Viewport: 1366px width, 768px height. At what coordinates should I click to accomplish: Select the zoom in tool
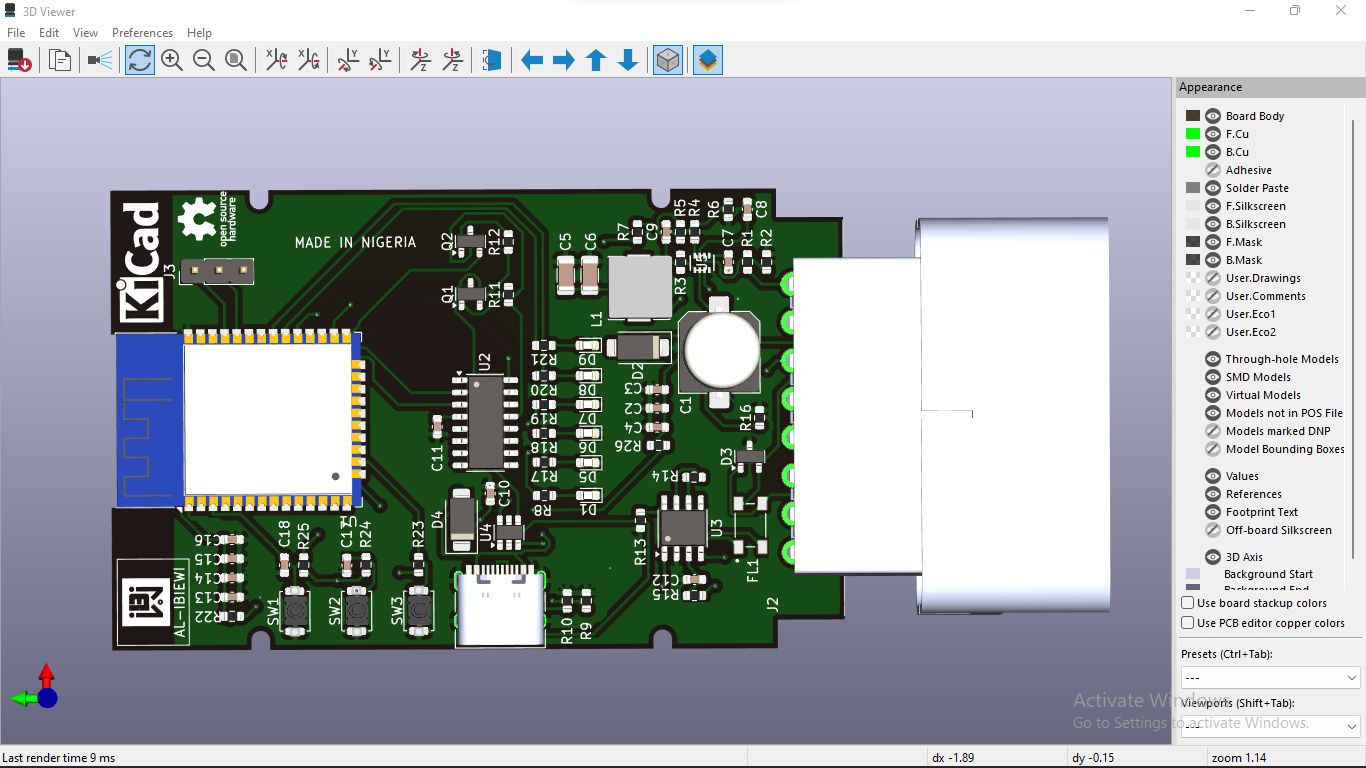click(x=172, y=60)
